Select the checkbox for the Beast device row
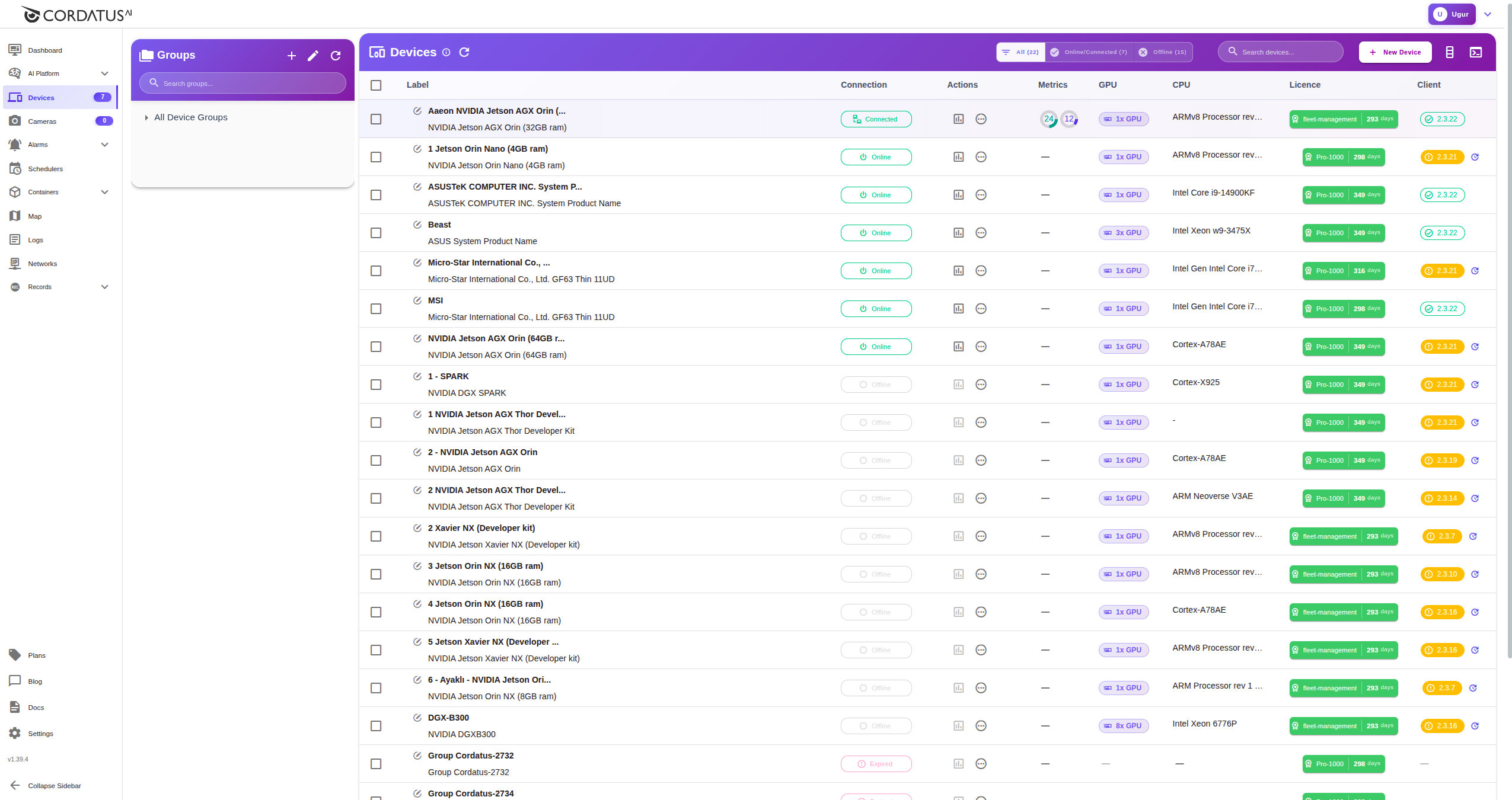This screenshot has height=800, width=1512. click(377, 233)
